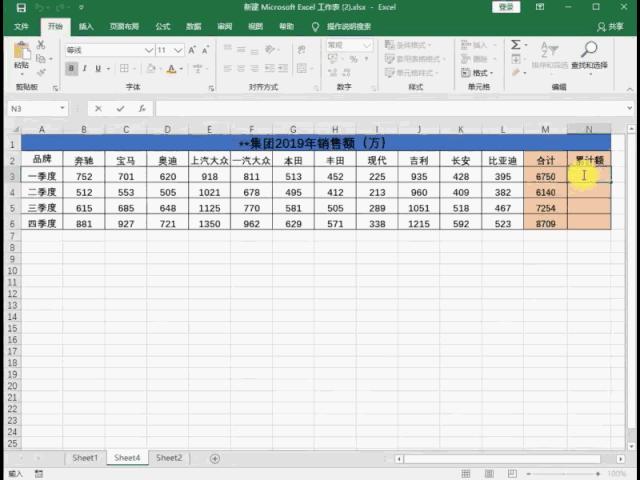Click the Bottom Align icon
Image resolution: width=640 pixels, height=480 pixels.
(x=255, y=51)
